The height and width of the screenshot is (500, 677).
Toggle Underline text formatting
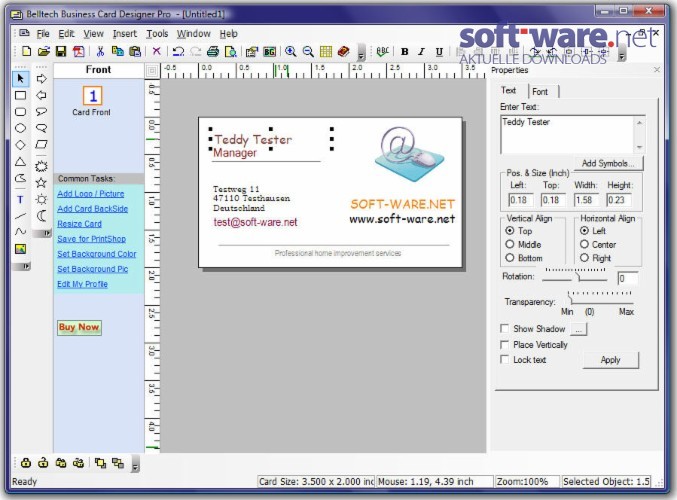439,52
